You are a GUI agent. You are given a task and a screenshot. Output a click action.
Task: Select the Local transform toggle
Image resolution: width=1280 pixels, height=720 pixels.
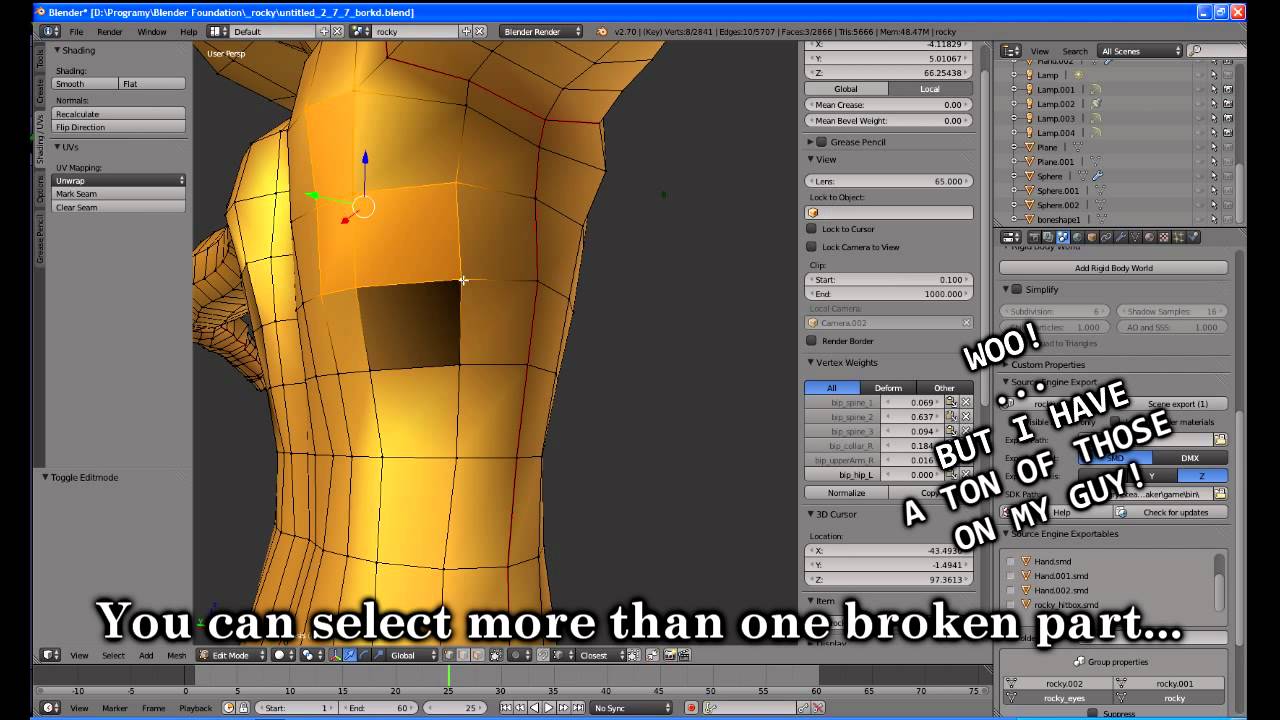(930, 89)
